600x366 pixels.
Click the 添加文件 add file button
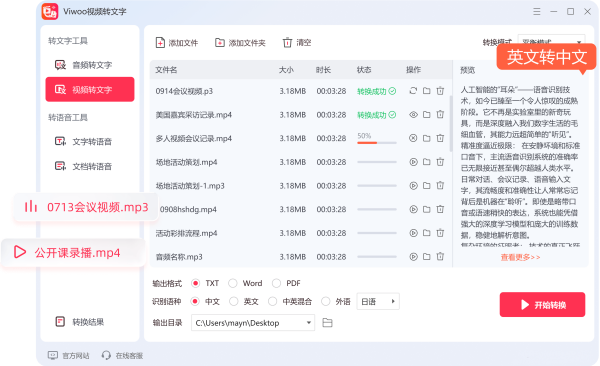tap(177, 43)
